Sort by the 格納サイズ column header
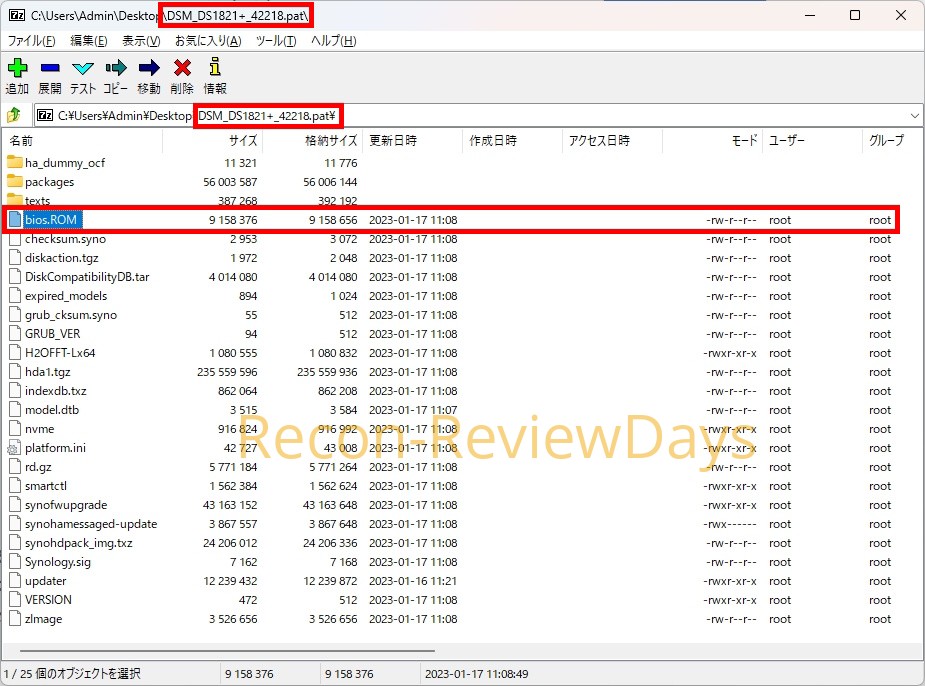The image size is (925, 686). click(x=313, y=140)
